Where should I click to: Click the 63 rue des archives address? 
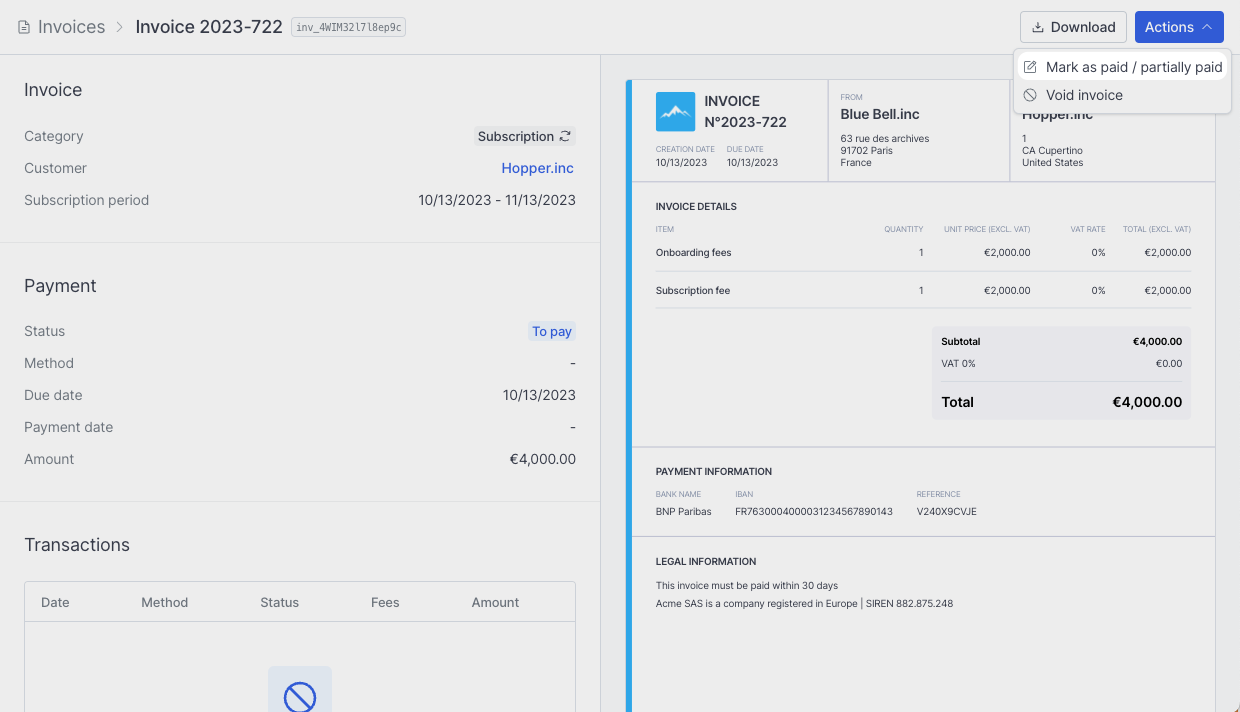885,139
